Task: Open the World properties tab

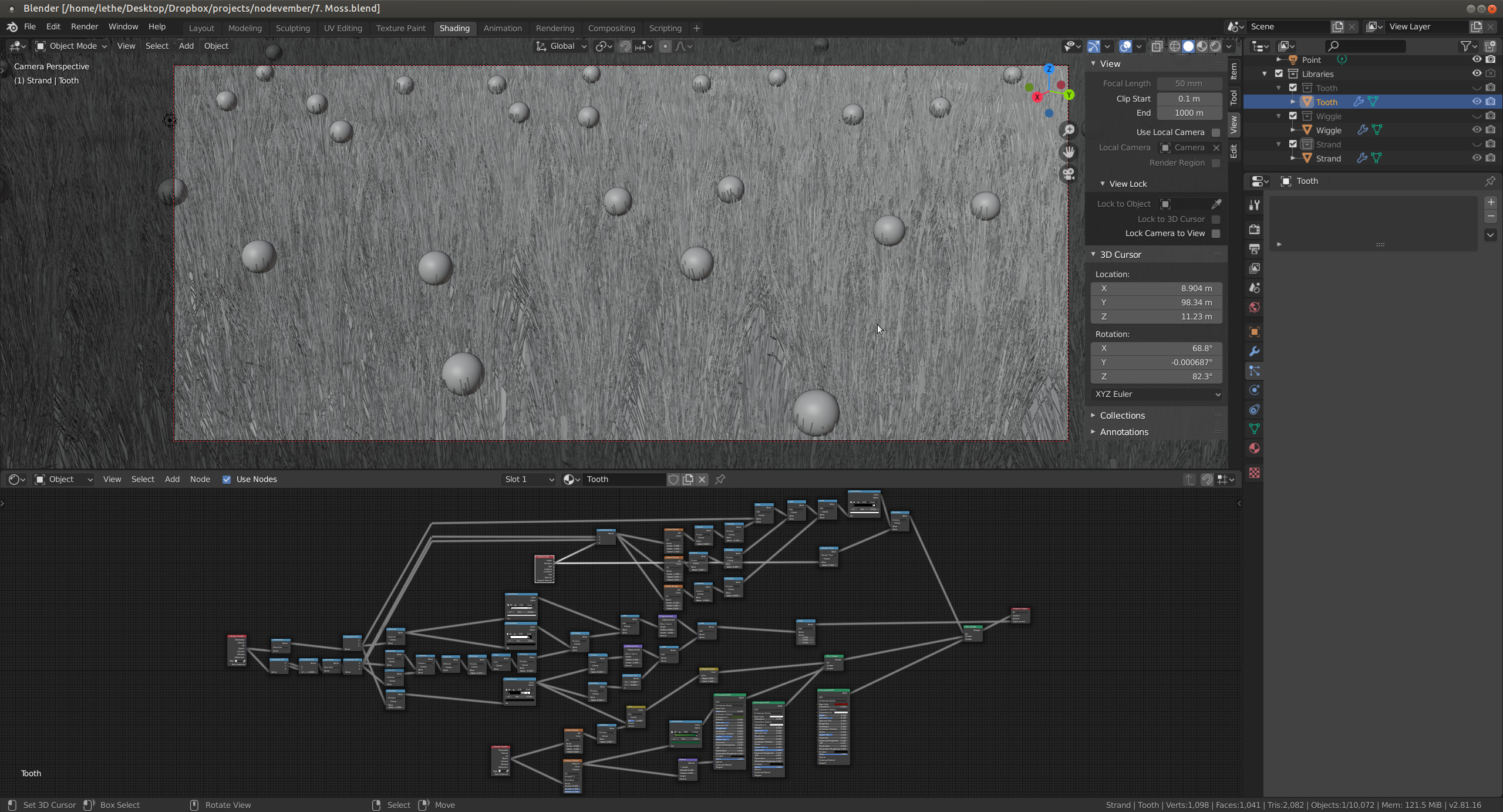Action: [1255, 307]
